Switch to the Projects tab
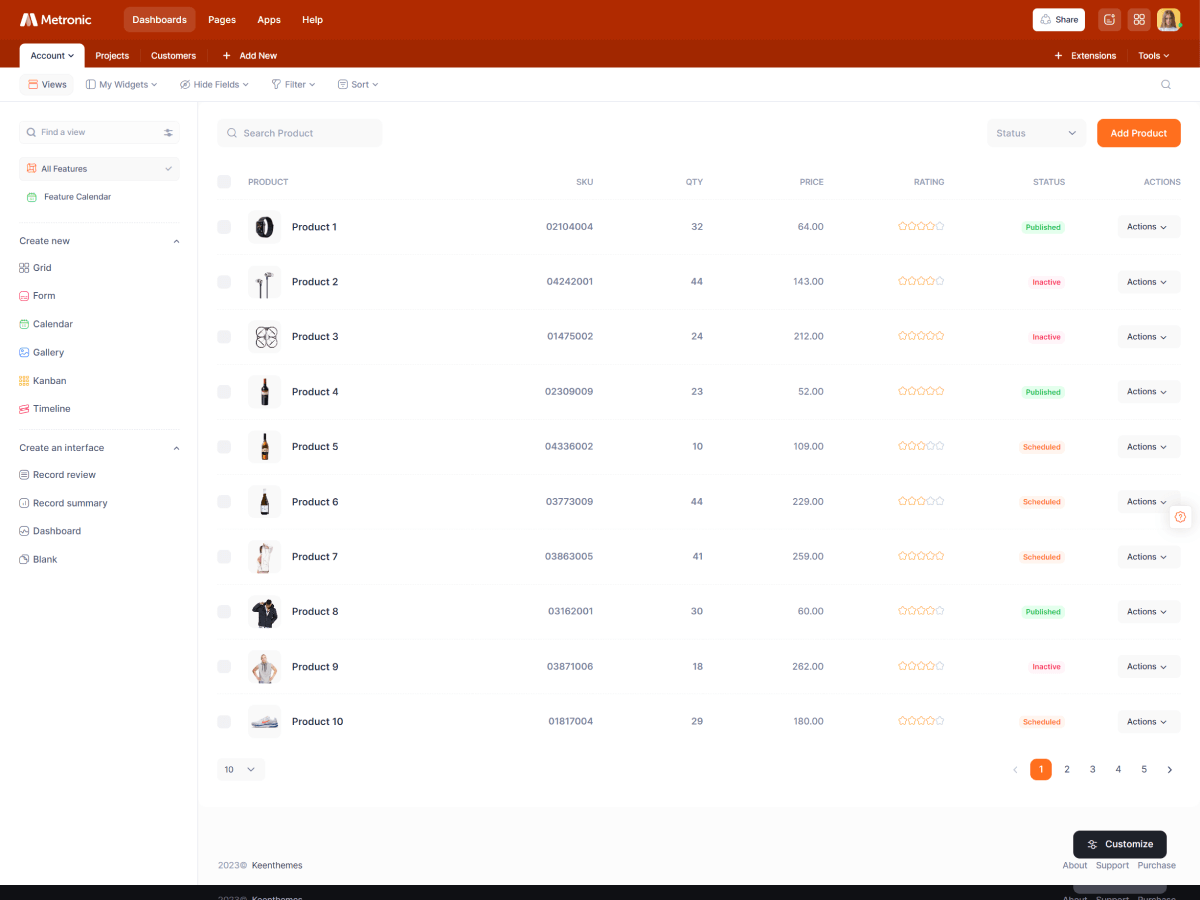 [112, 56]
